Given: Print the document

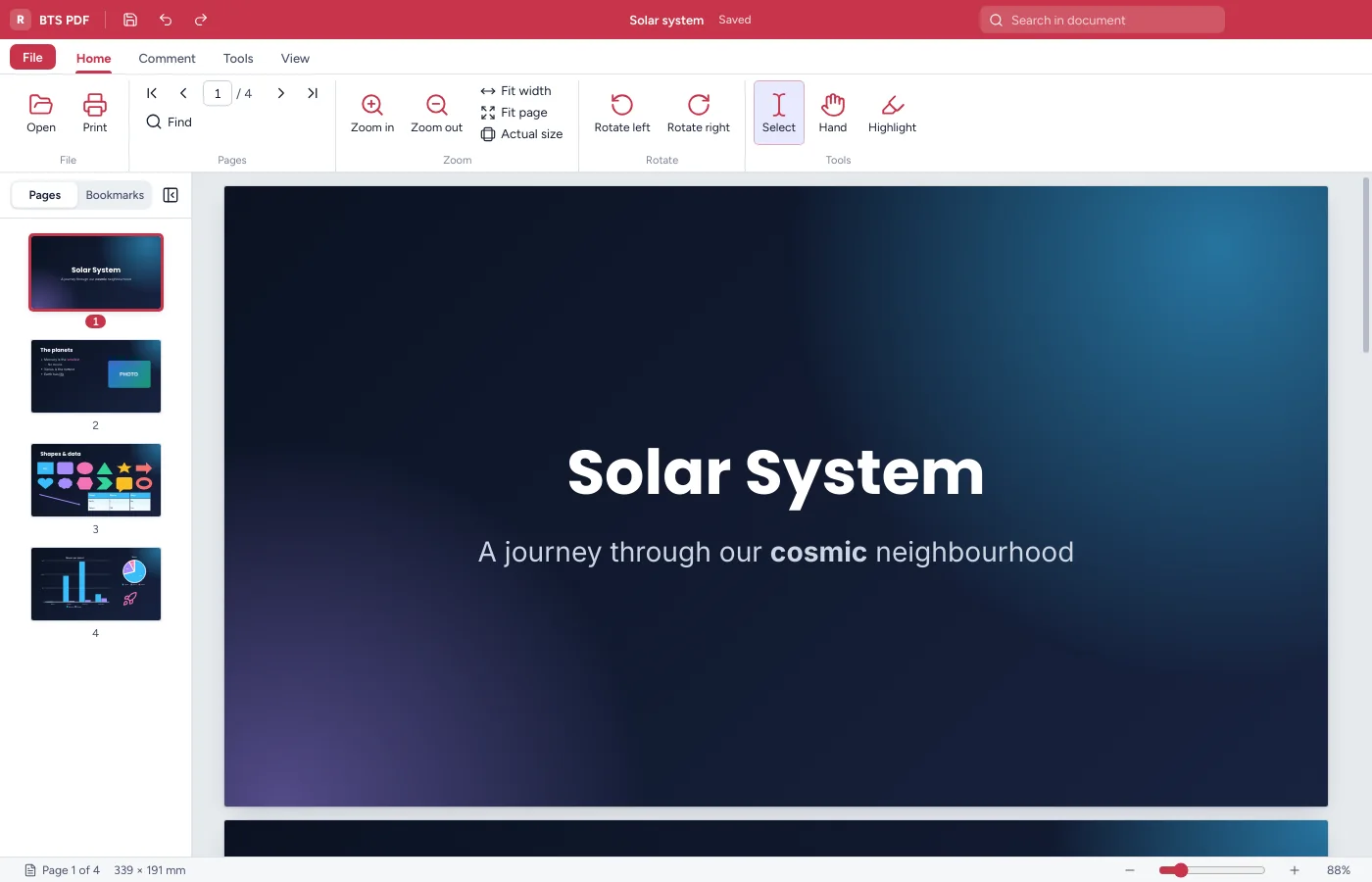Looking at the screenshot, I should pos(95,113).
